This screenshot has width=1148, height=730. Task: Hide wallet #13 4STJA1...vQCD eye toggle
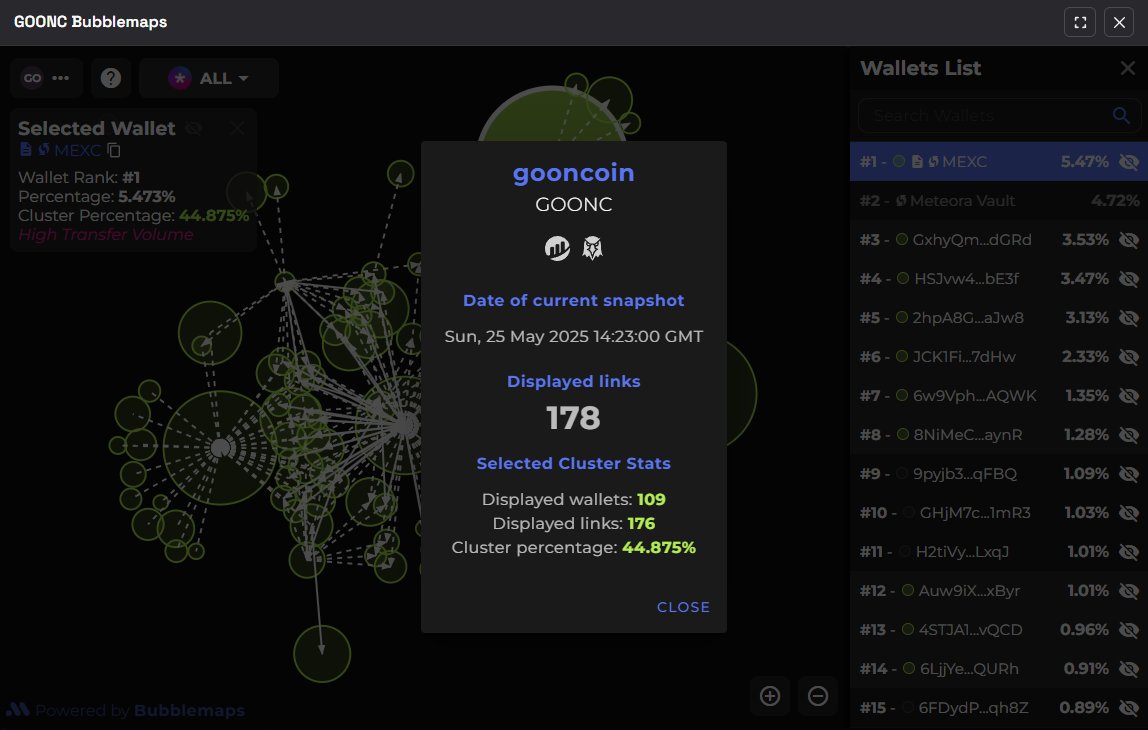[x=1129, y=630]
